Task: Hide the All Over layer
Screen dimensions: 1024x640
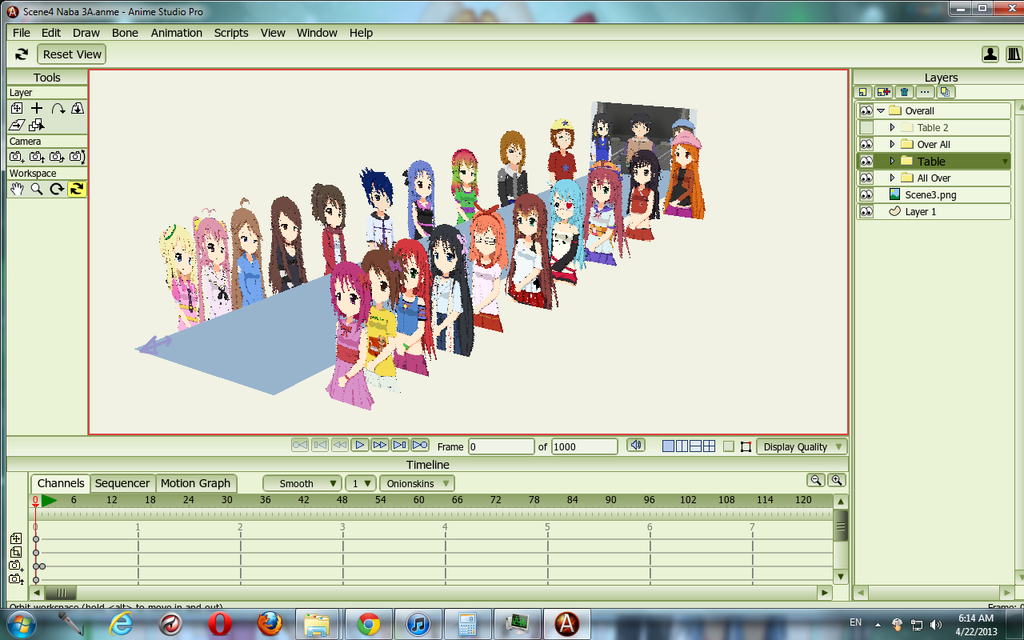Action: click(x=866, y=178)
